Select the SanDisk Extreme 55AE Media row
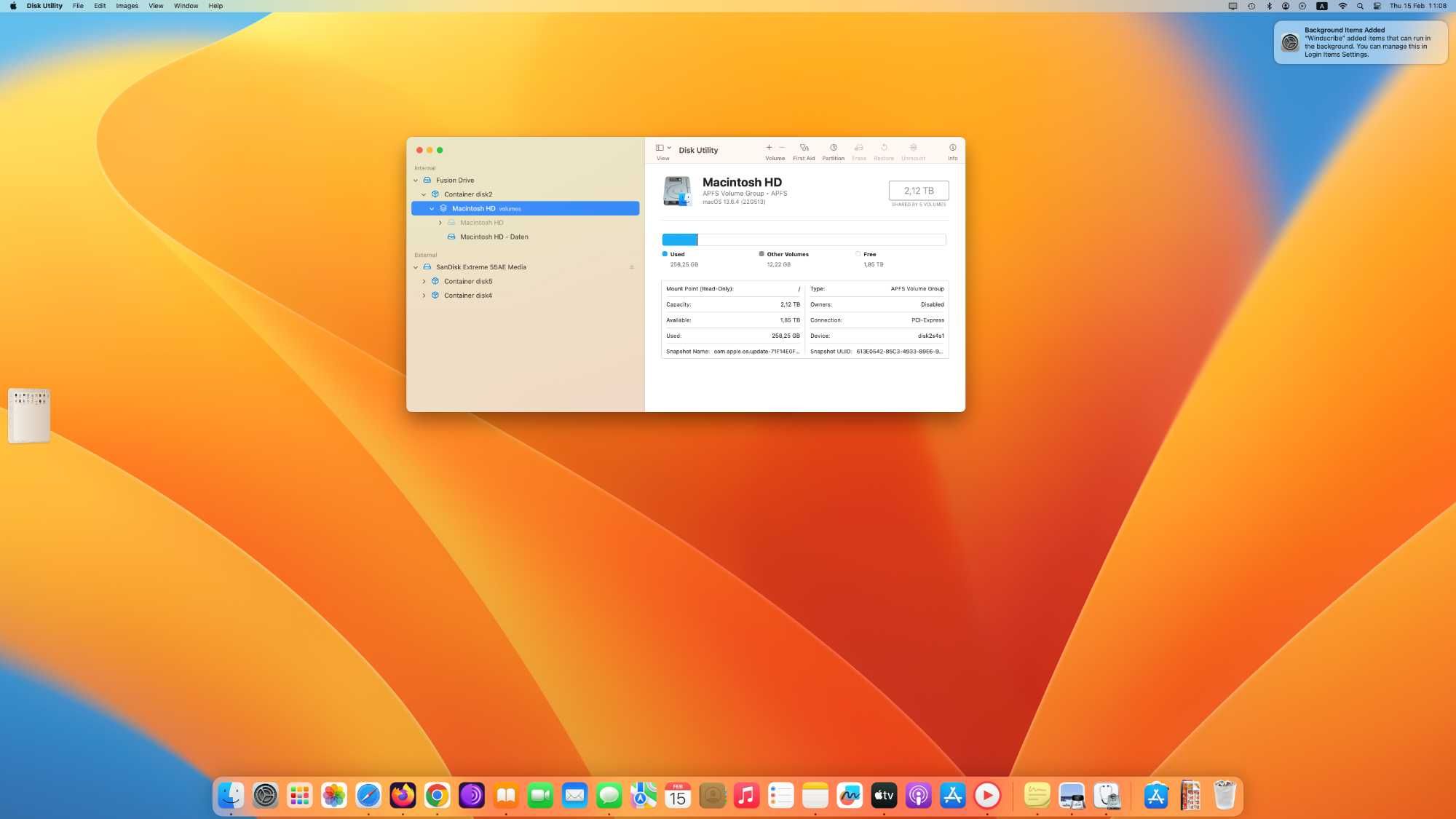The width and height of the screenshot is (1456, 819). coord(525,267)
